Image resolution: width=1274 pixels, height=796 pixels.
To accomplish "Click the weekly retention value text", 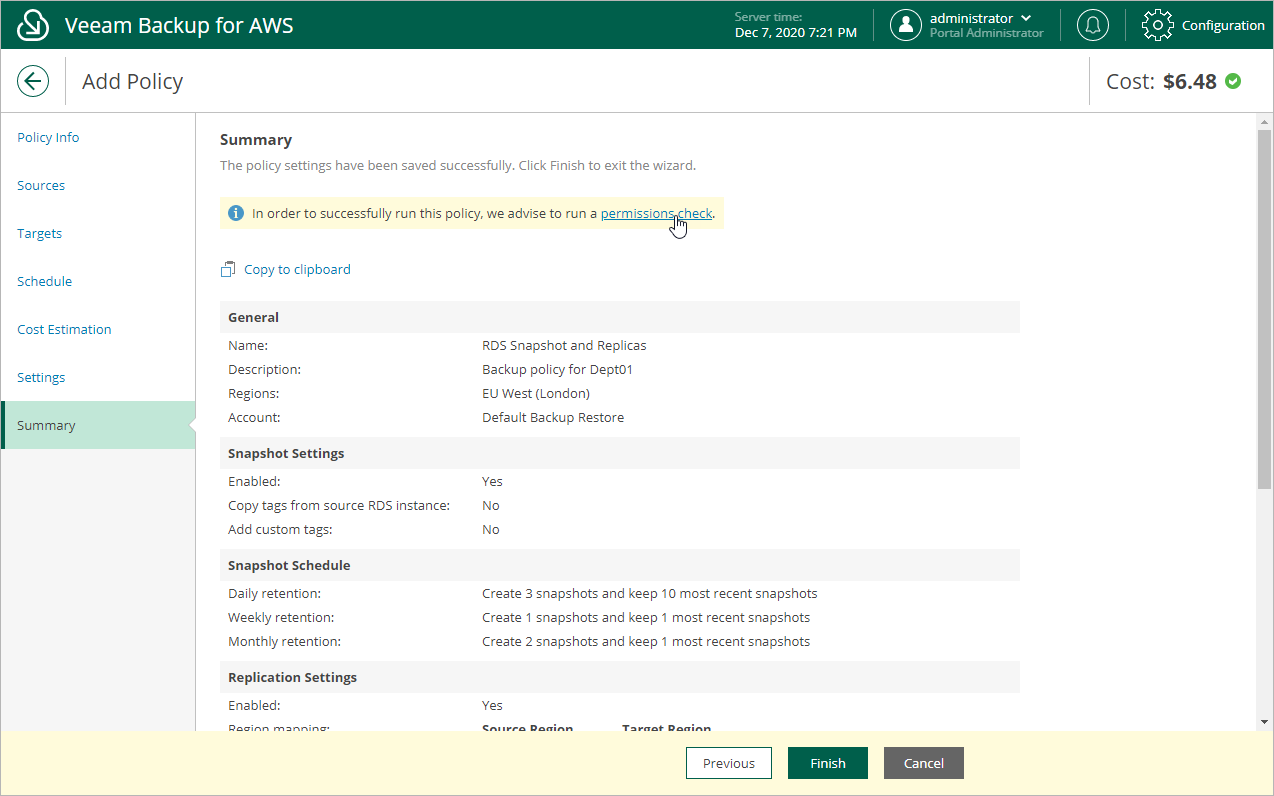I will click(646, 617).
